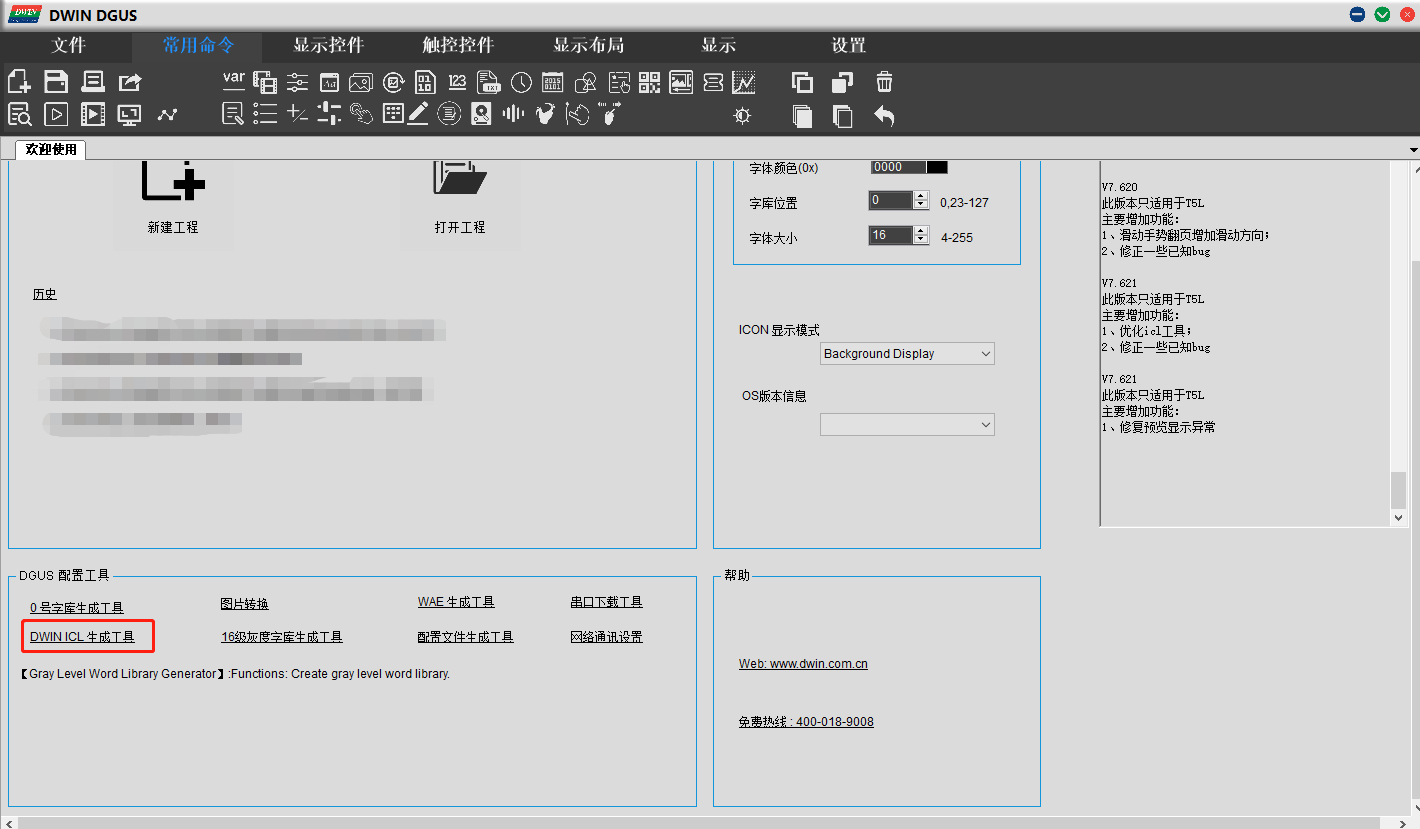
Task: Open the OS版本信息 dropdown
Action: pyautogui.click(x=907, y=425)
